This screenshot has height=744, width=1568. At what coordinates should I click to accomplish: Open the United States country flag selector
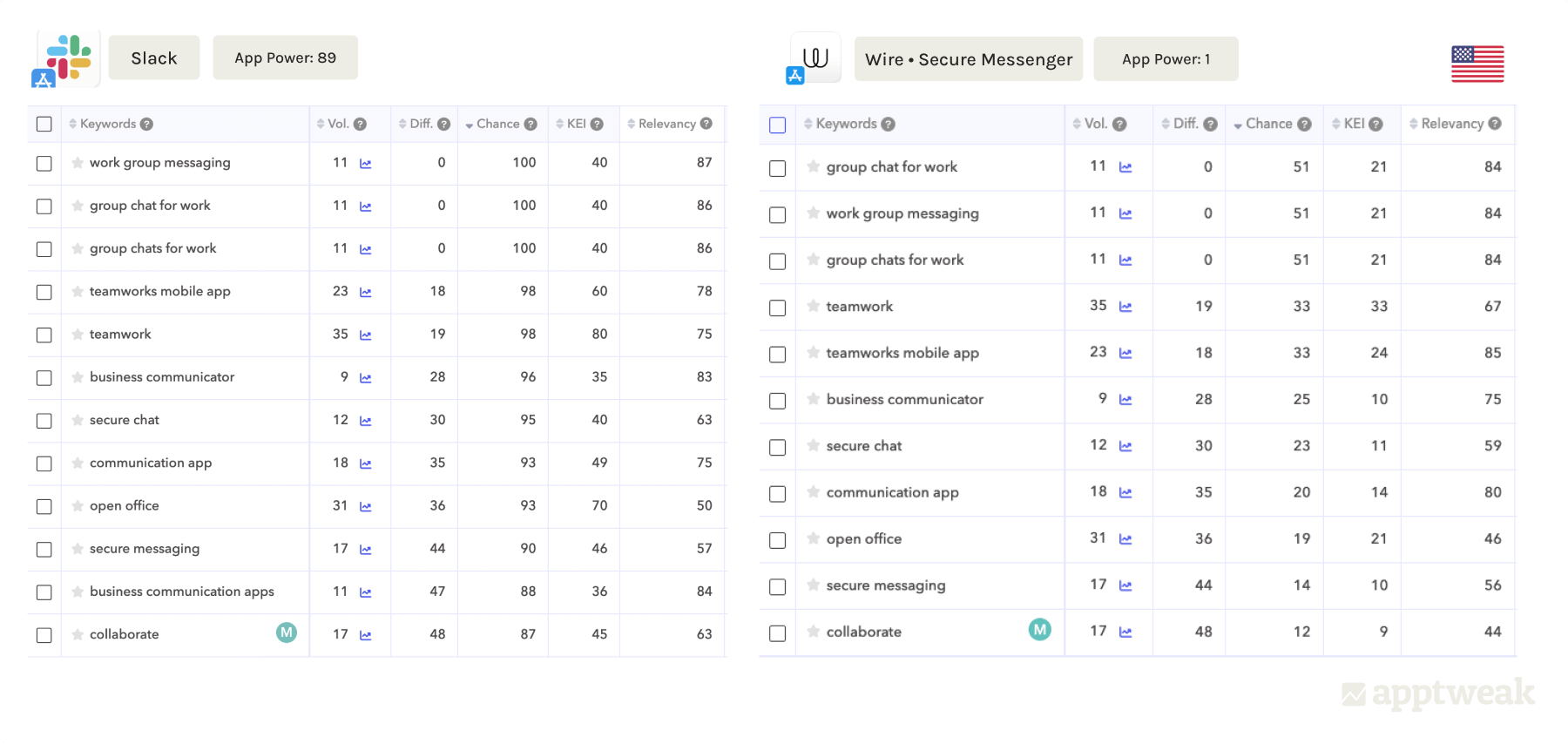pos(1477,64)
